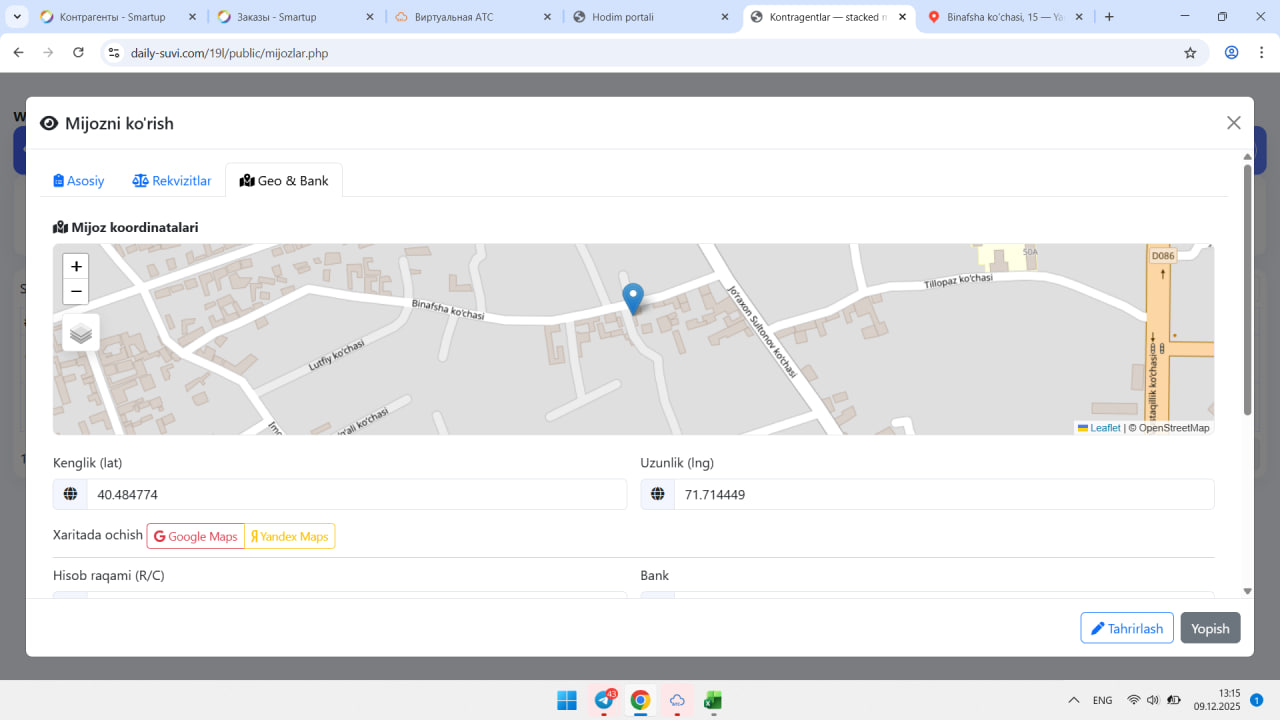Open location in Google Maps
The height and width of the screenshot is (720, 1280).
pos(196,537)
